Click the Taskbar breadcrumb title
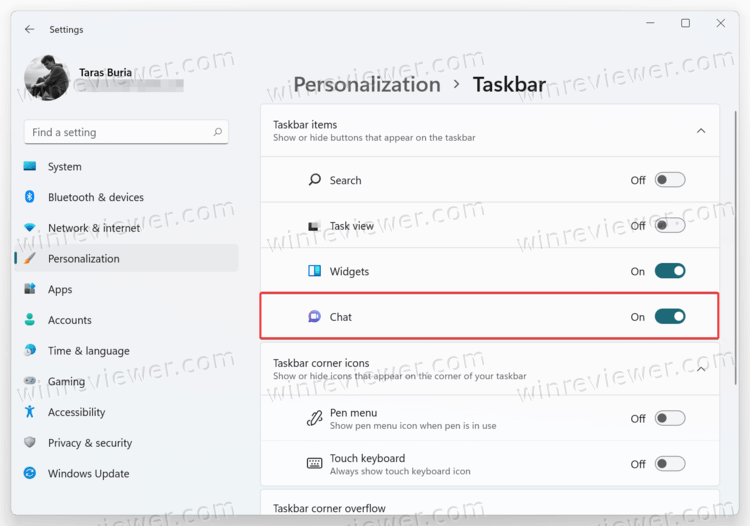The height and width of the screenshot is (526, 750). point(509,85)
